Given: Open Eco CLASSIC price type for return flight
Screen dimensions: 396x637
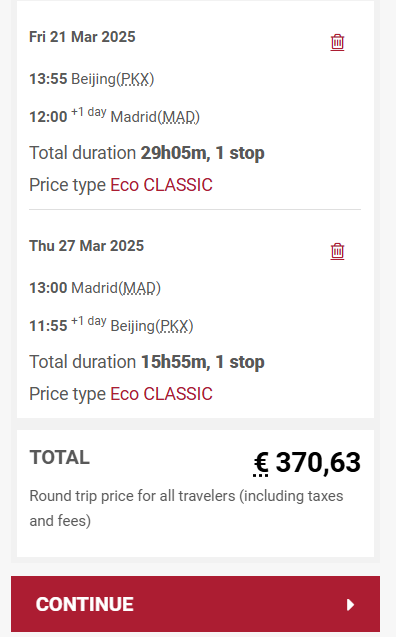Looking at the screenshot, I should (x=161, y=394).
